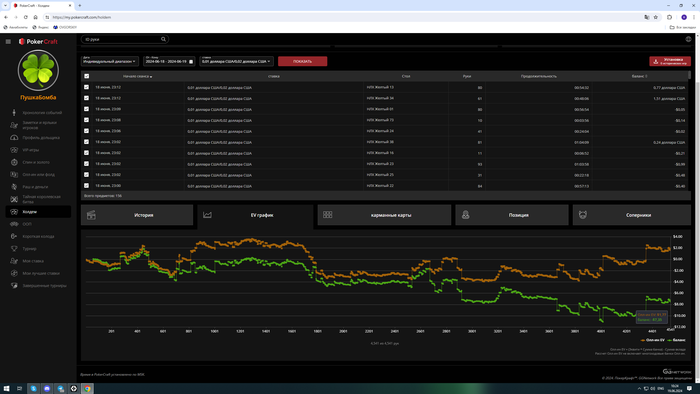The width and height of the screenshot is (700, 394).
Task: Open the calendar icon in date range field
Action: tap(191, 62)
